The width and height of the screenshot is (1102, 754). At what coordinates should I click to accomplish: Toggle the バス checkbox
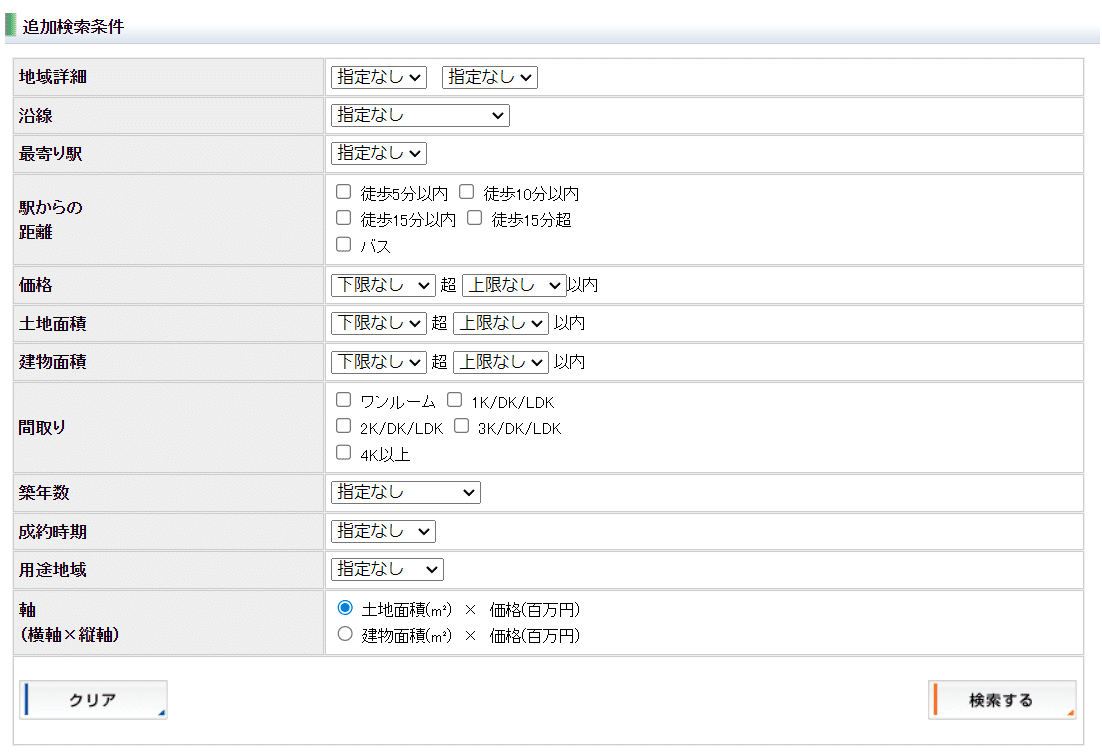(x=344, y=244)
